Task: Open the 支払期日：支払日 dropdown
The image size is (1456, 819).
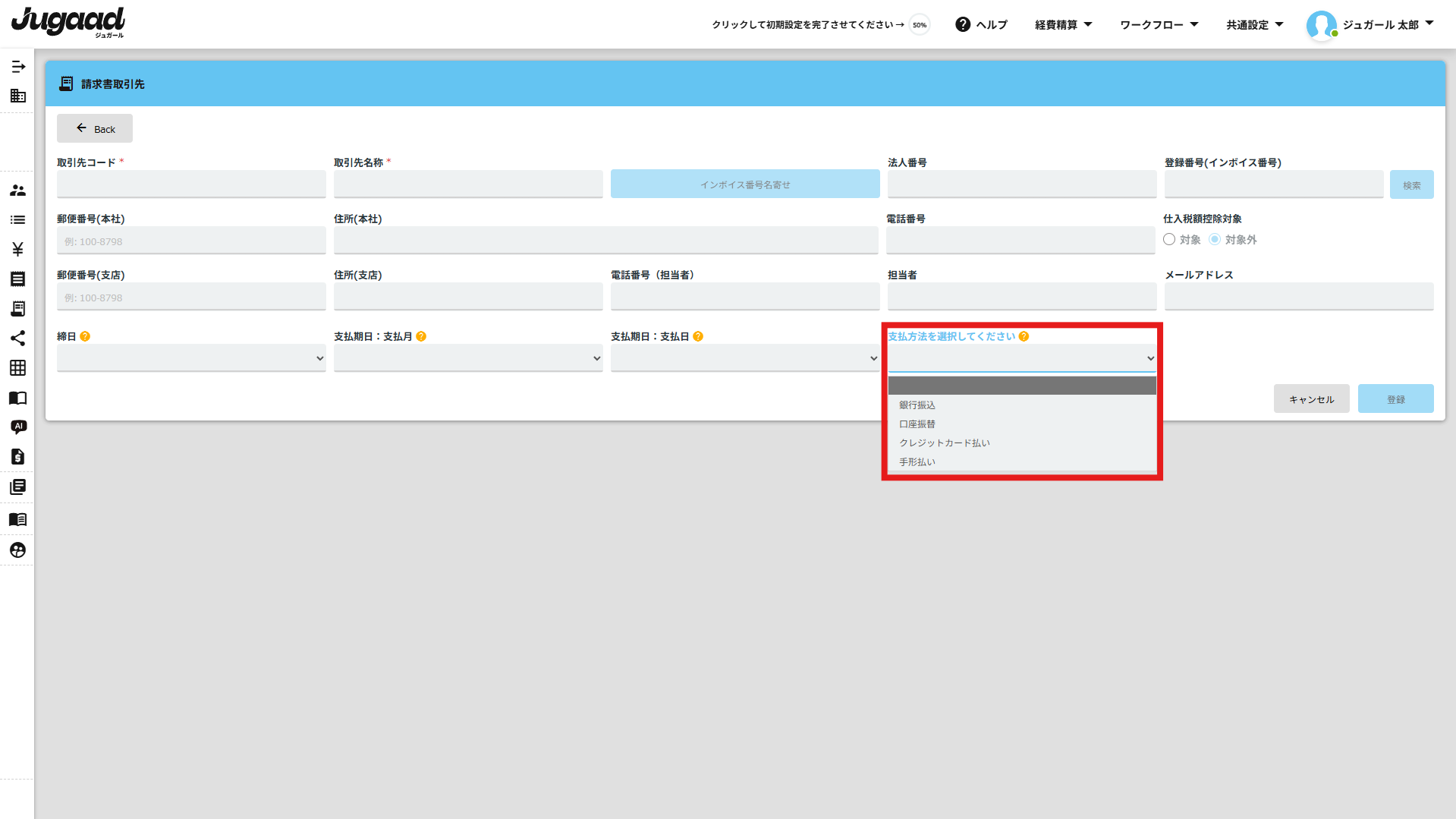Action: click(x=745, y=358)
